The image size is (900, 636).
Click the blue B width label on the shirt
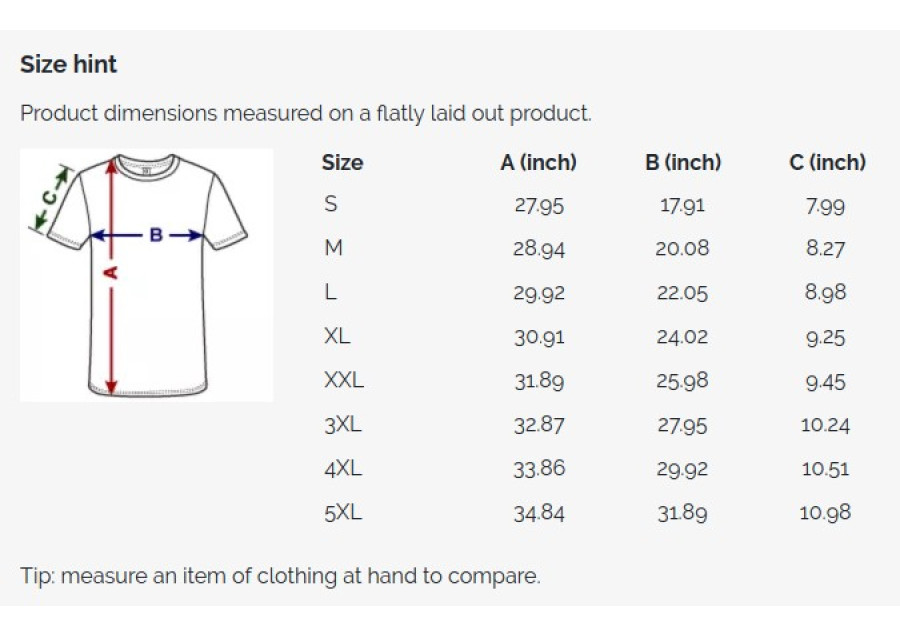(x=155, y=235)
